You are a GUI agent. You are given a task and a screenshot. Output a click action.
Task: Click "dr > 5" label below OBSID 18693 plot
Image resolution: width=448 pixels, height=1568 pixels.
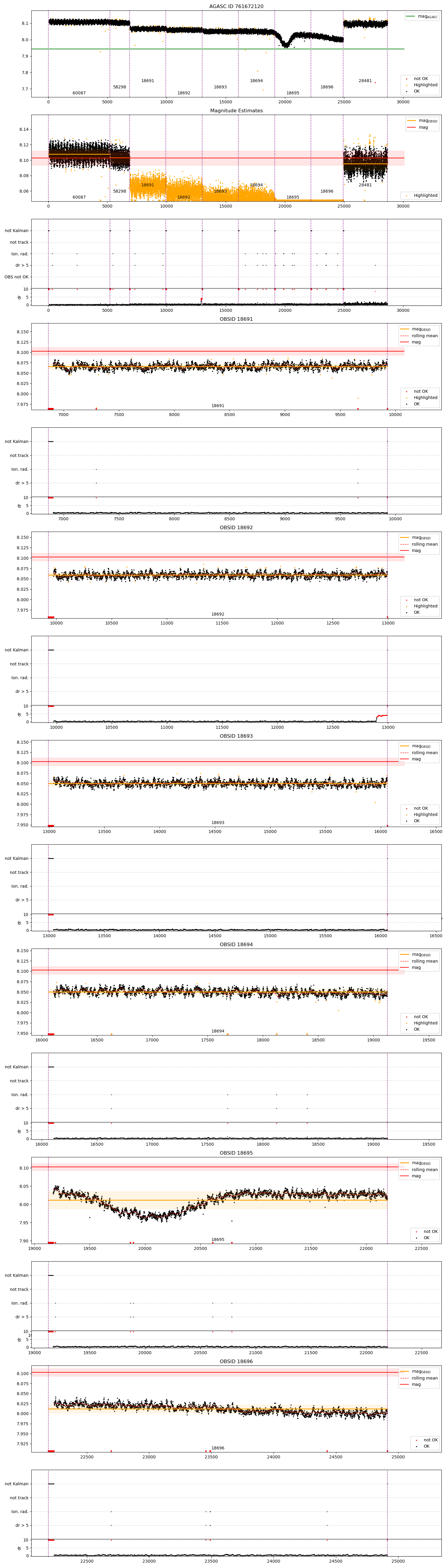tap(22, 900)
